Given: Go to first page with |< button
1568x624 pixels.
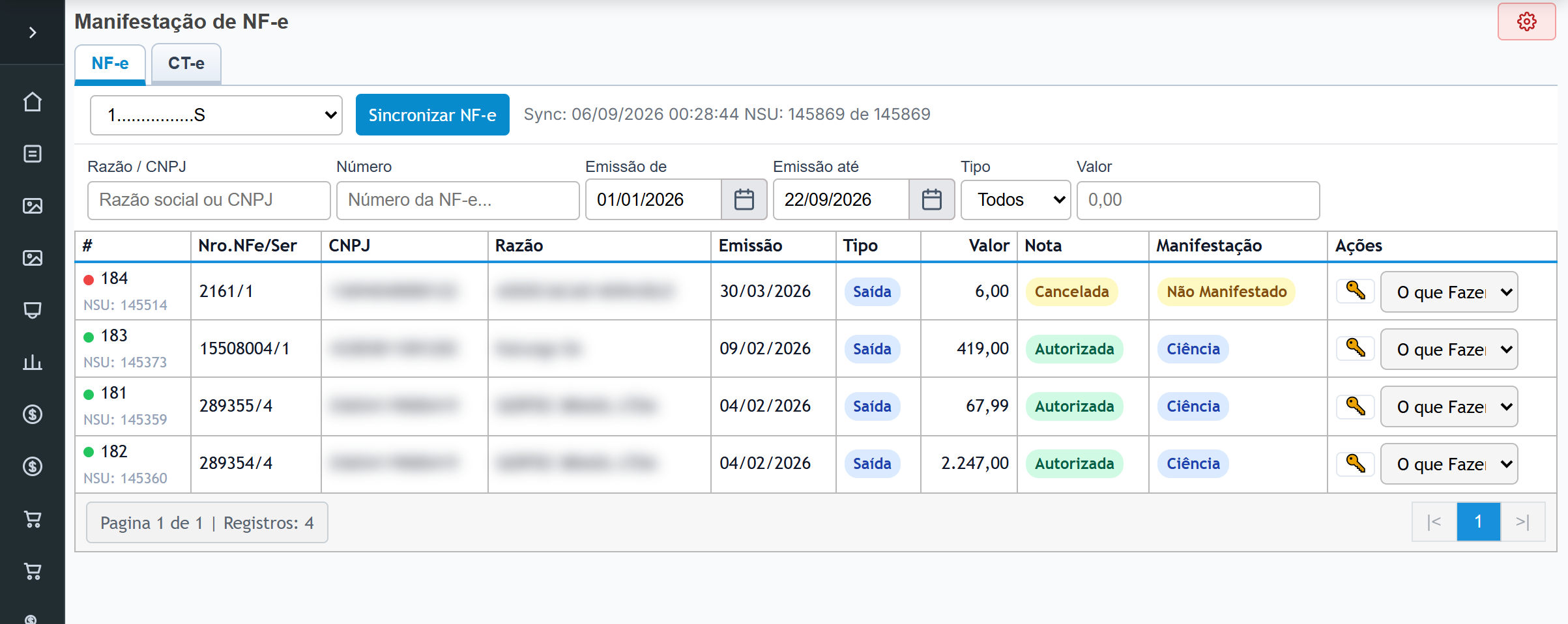Looking at the screenshot, I should (x=1434, y=522).
